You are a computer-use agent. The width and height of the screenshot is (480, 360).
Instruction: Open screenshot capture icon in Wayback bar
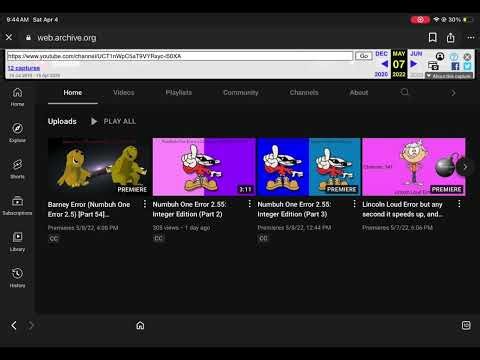tap(433, 66)
